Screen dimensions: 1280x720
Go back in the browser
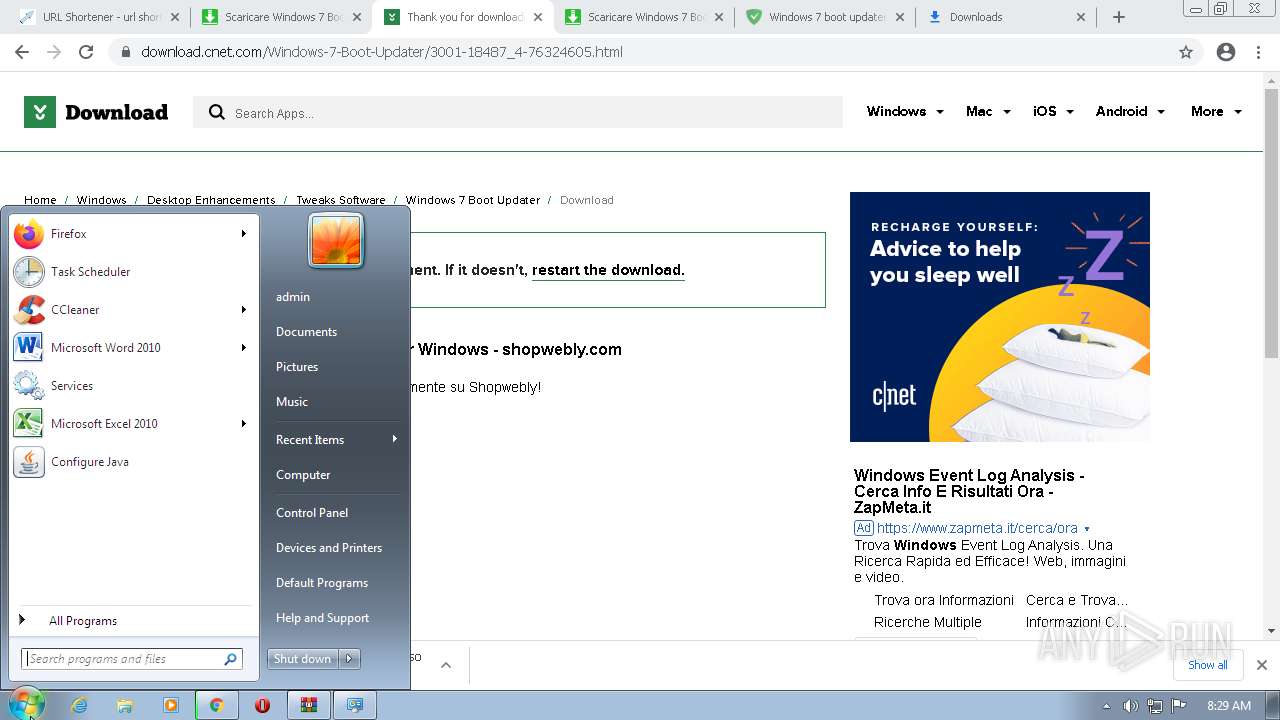pyautogui.click(x=22, y=52)
